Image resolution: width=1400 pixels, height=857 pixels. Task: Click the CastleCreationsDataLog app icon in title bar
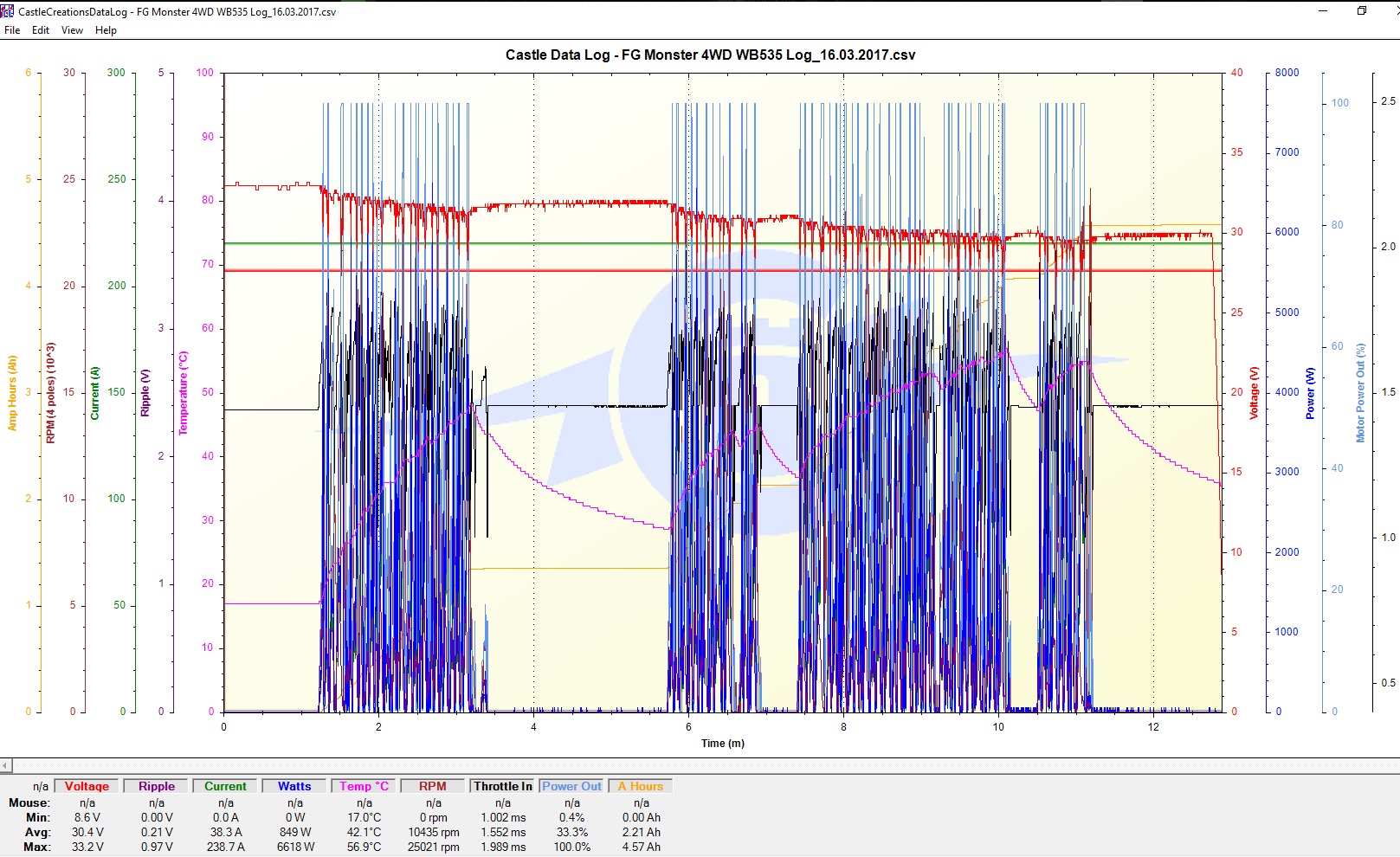click(x=8, y=11)
